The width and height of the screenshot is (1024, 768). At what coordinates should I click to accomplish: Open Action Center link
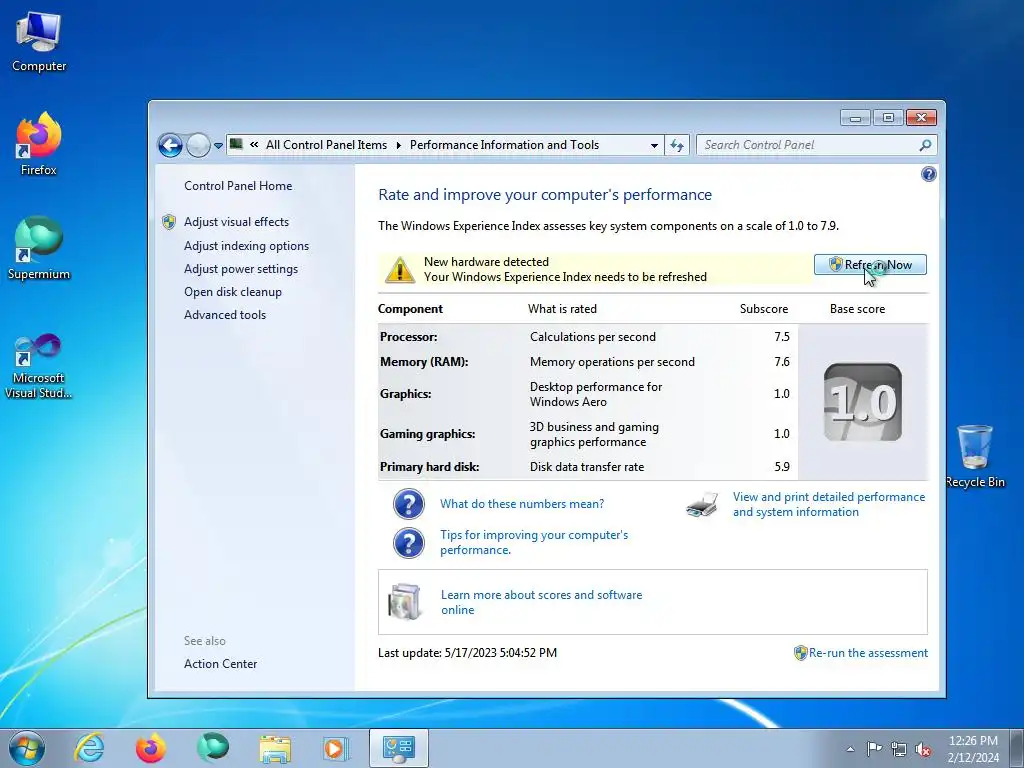[220, 664]
